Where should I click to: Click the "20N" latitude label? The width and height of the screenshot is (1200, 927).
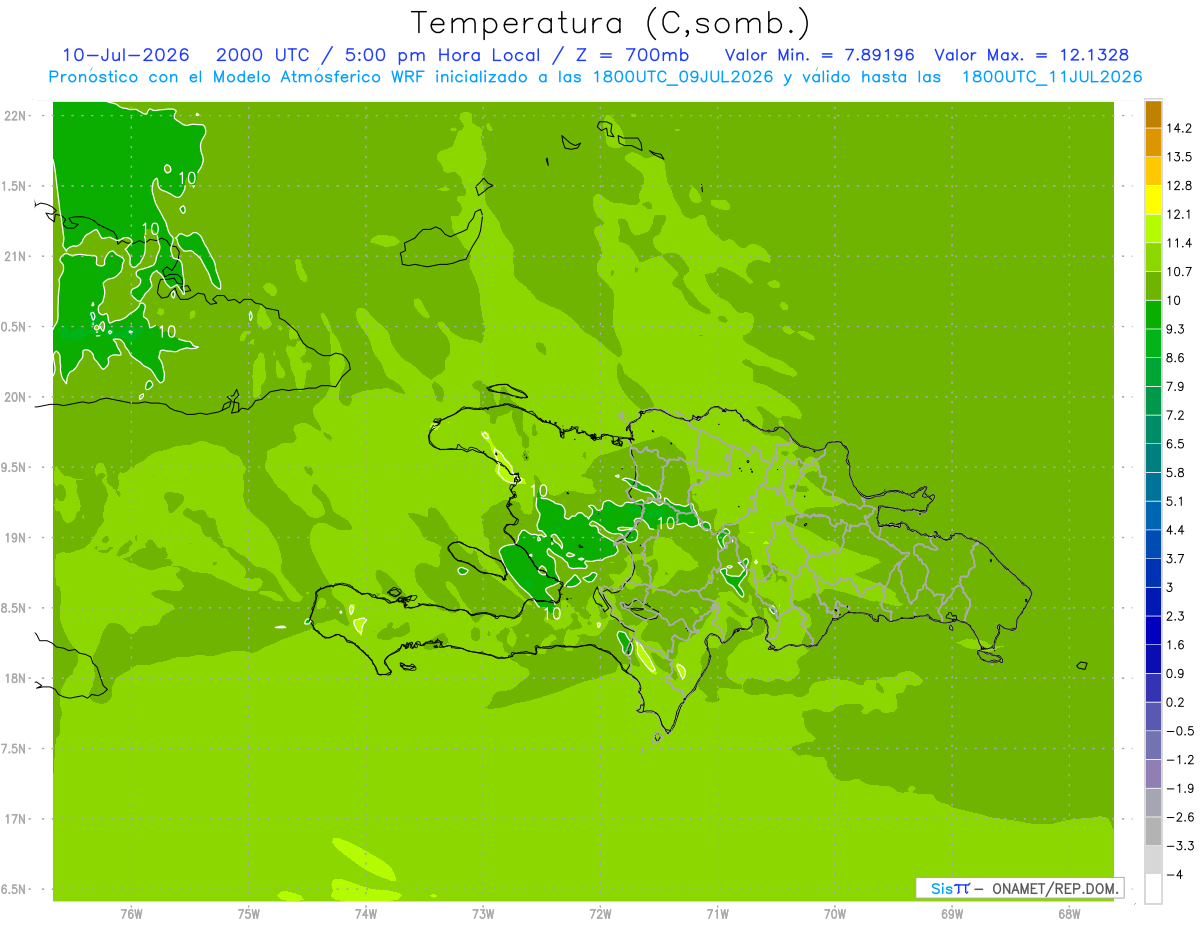click(15, 397)
